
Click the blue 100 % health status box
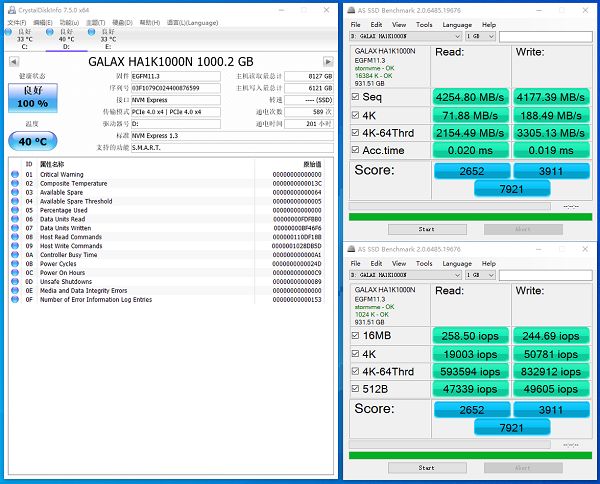(33, 98)
